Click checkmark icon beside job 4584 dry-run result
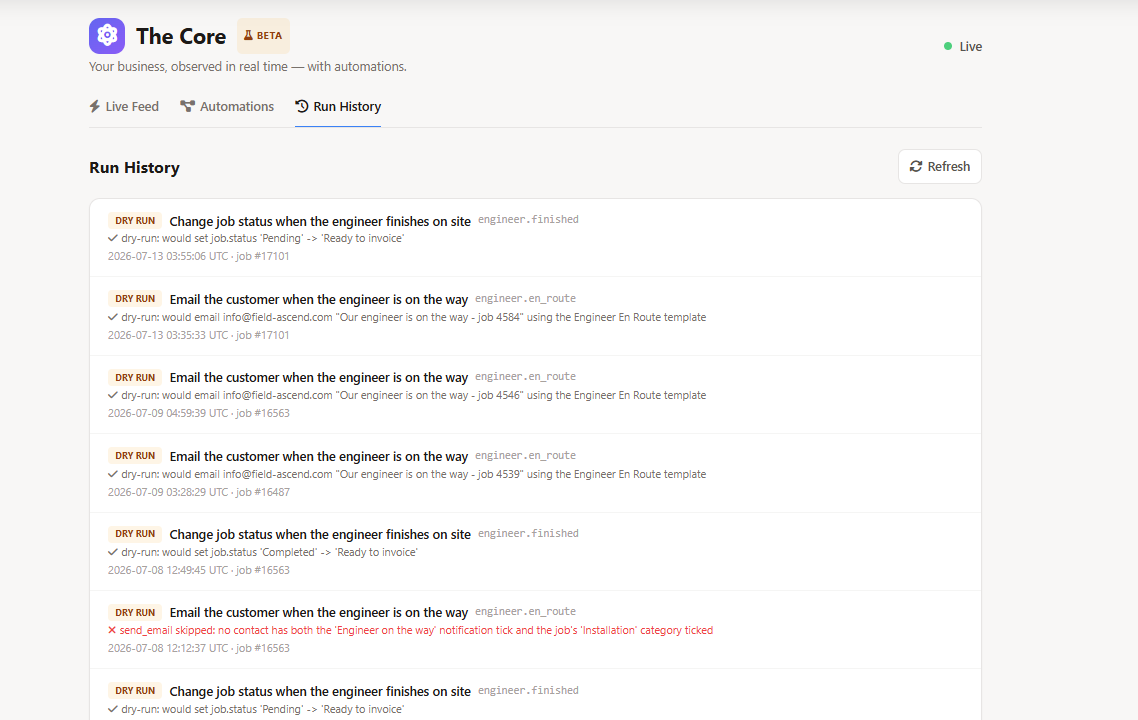This screenshot has width=1138, height=720. pos(112,317)
